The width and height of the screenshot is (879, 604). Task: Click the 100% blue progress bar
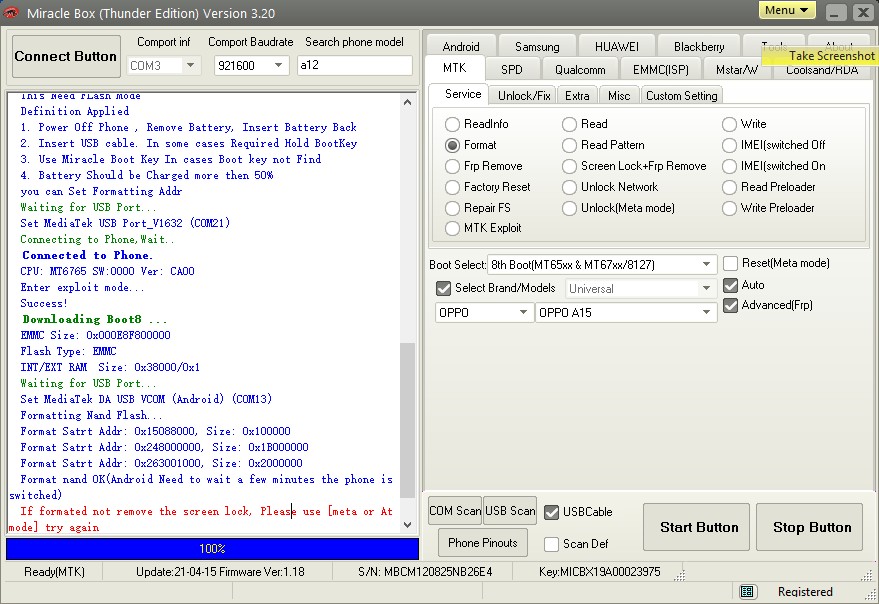click(212, 549)
